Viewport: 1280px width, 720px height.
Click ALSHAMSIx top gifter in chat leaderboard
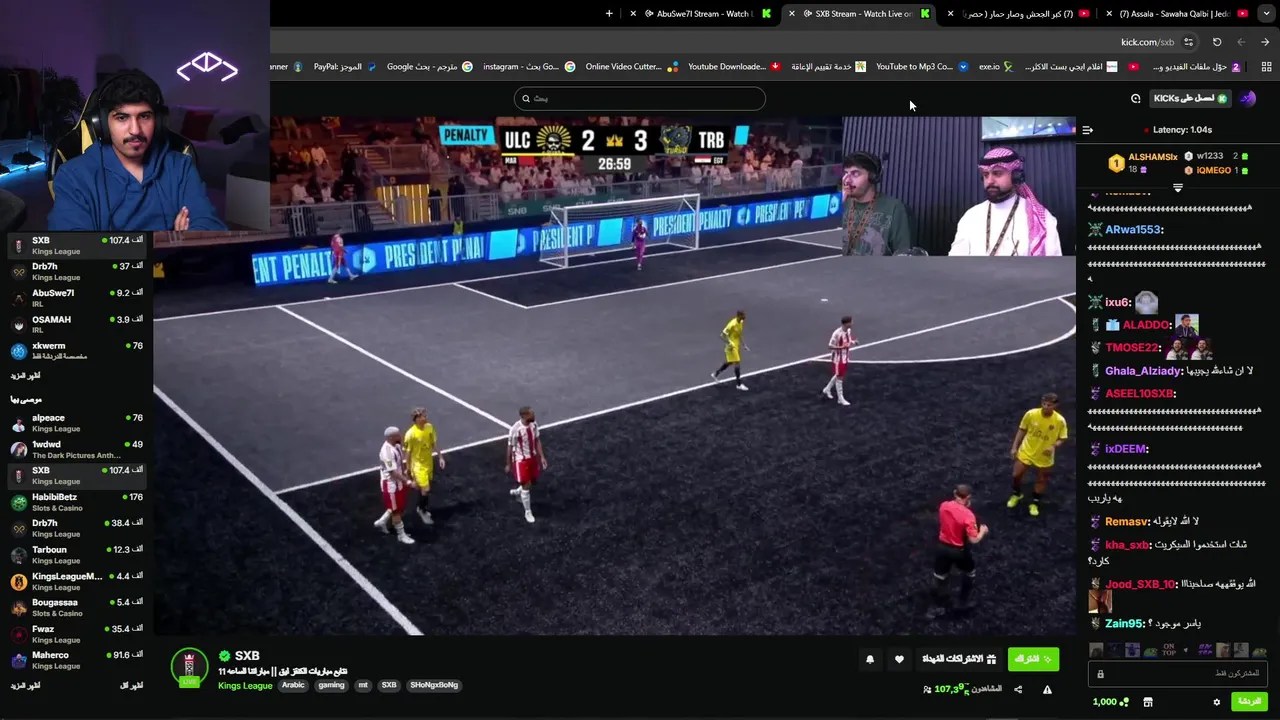pos(1140,162)
